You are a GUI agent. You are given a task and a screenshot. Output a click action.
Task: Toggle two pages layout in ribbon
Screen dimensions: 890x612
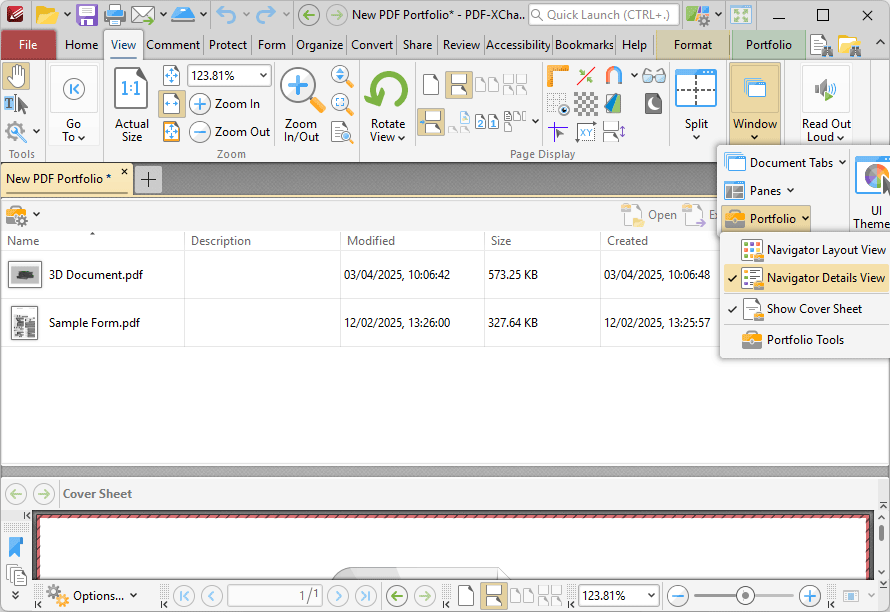point(488,85)
